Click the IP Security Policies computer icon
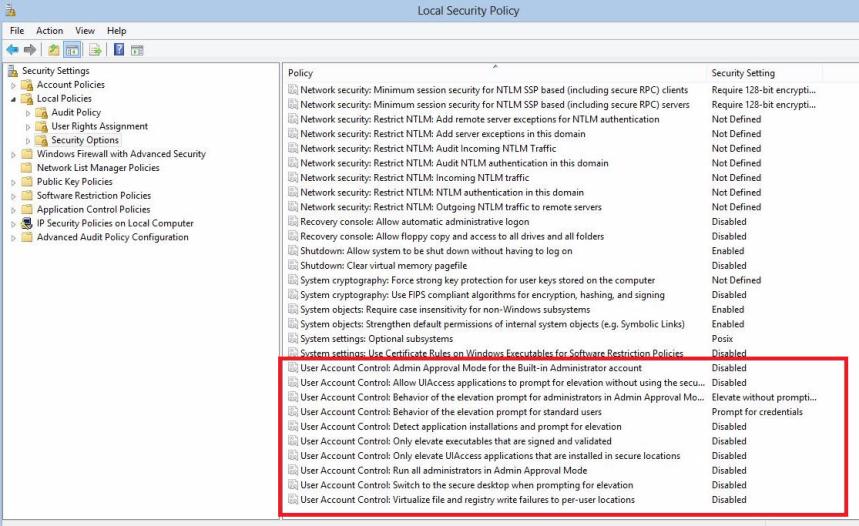Viewport: 859px width, 526px height. (x=27, y=223)
